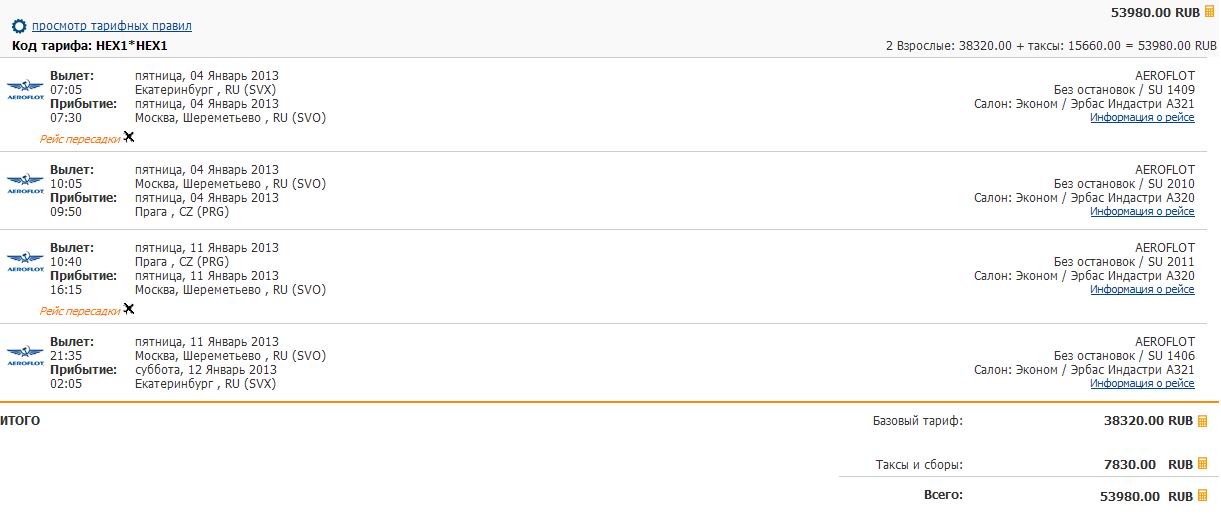
Task: Click the calculator icon next to Таксы и сборы amount
Action: click(1203, 465)
